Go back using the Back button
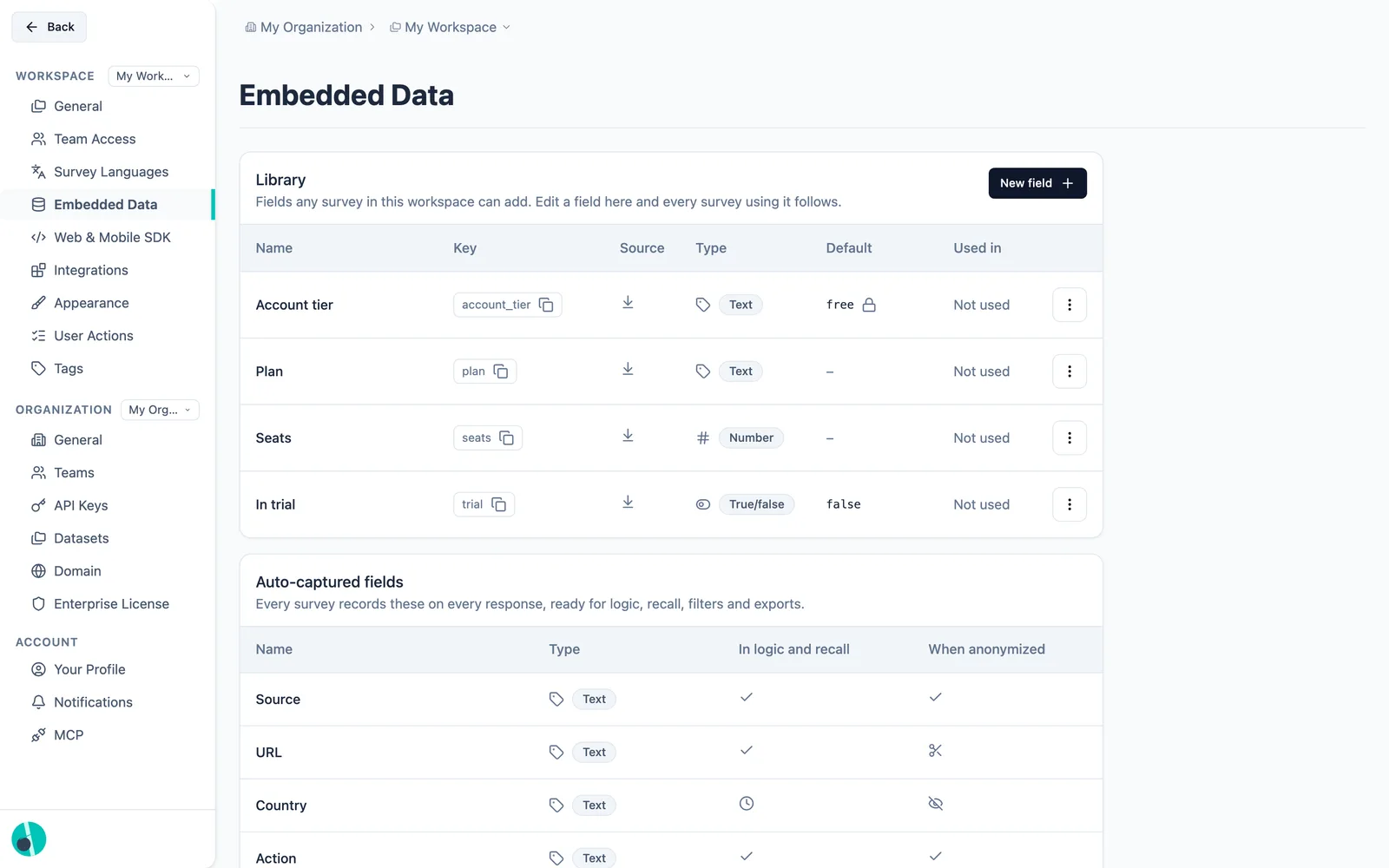 point(49,27)
